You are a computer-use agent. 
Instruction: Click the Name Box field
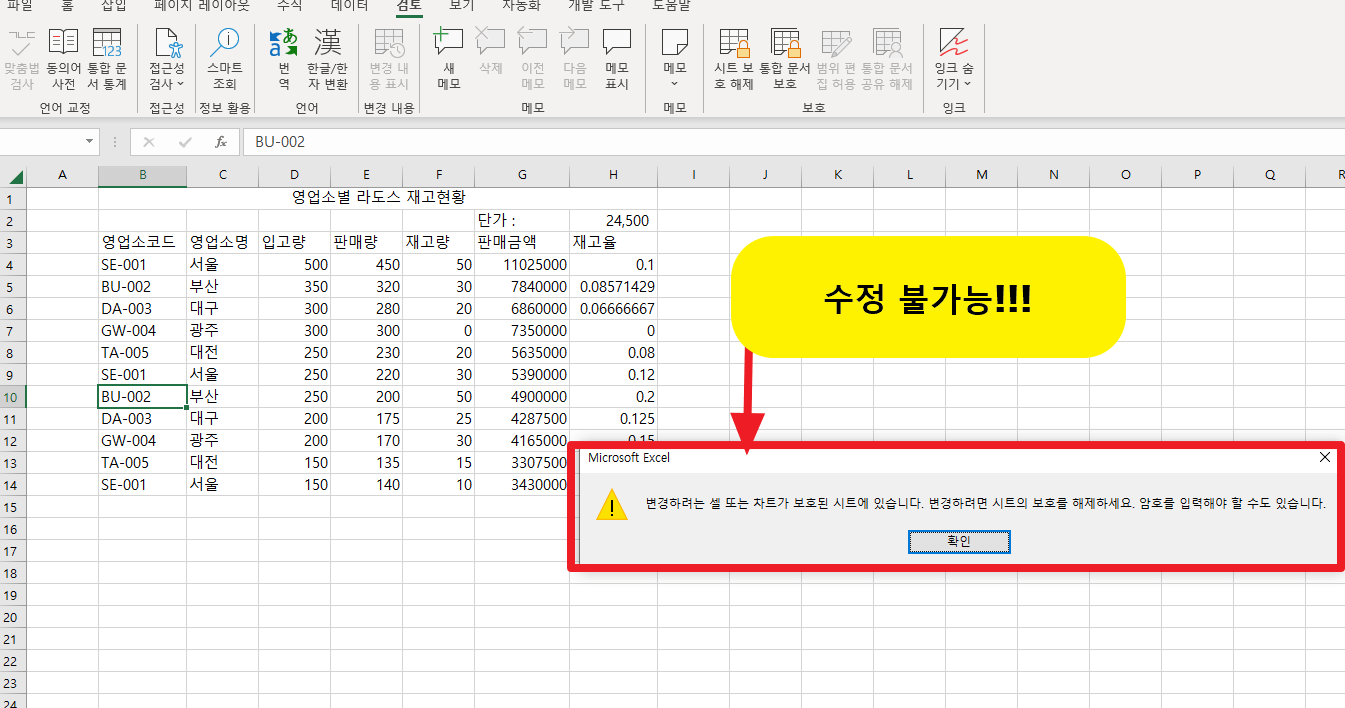pyautogui.click(x=40, y=142)
